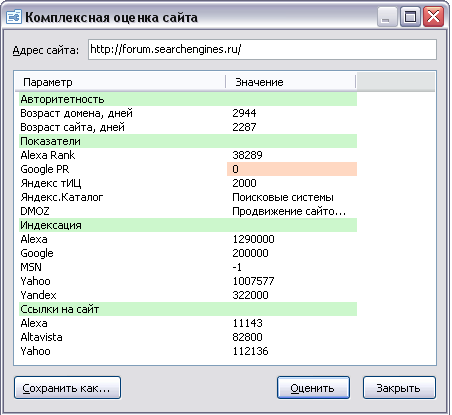Sort by the Параметр column header
The width and height of the screenshot is (452, 415).
click(x=121, y=82)
